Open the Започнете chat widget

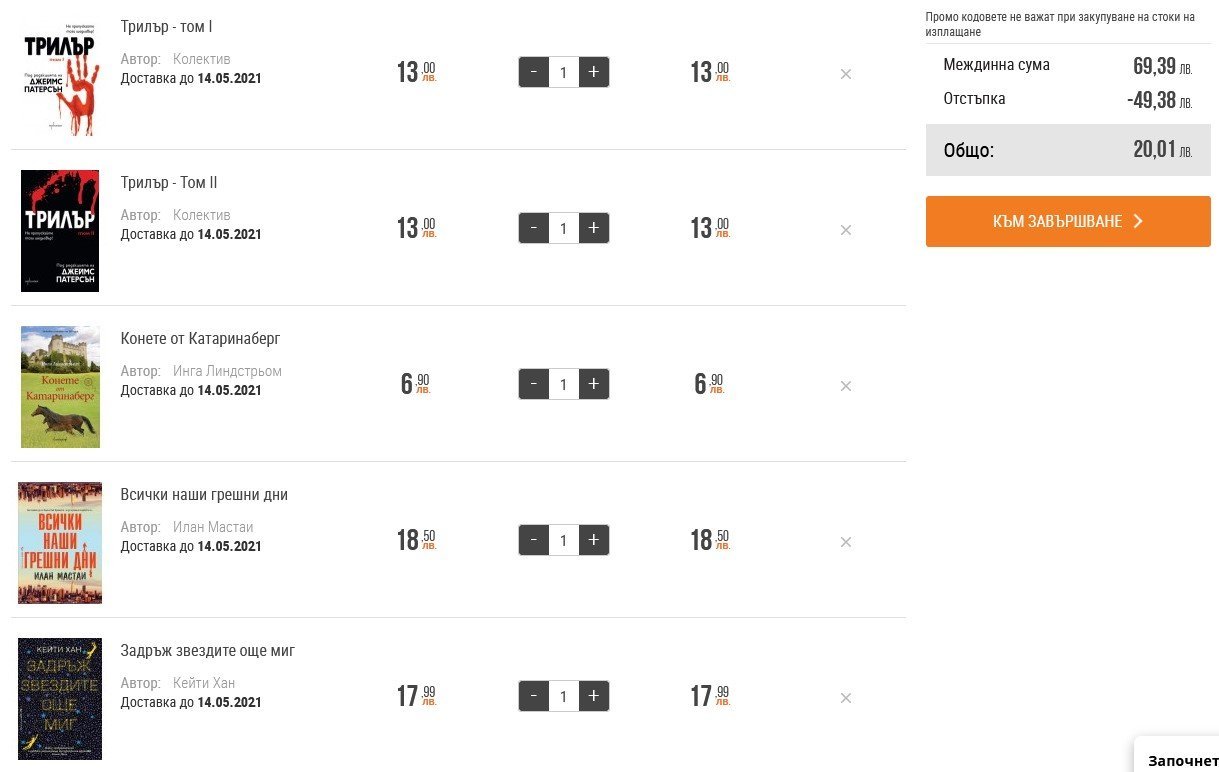[1182, 760]
